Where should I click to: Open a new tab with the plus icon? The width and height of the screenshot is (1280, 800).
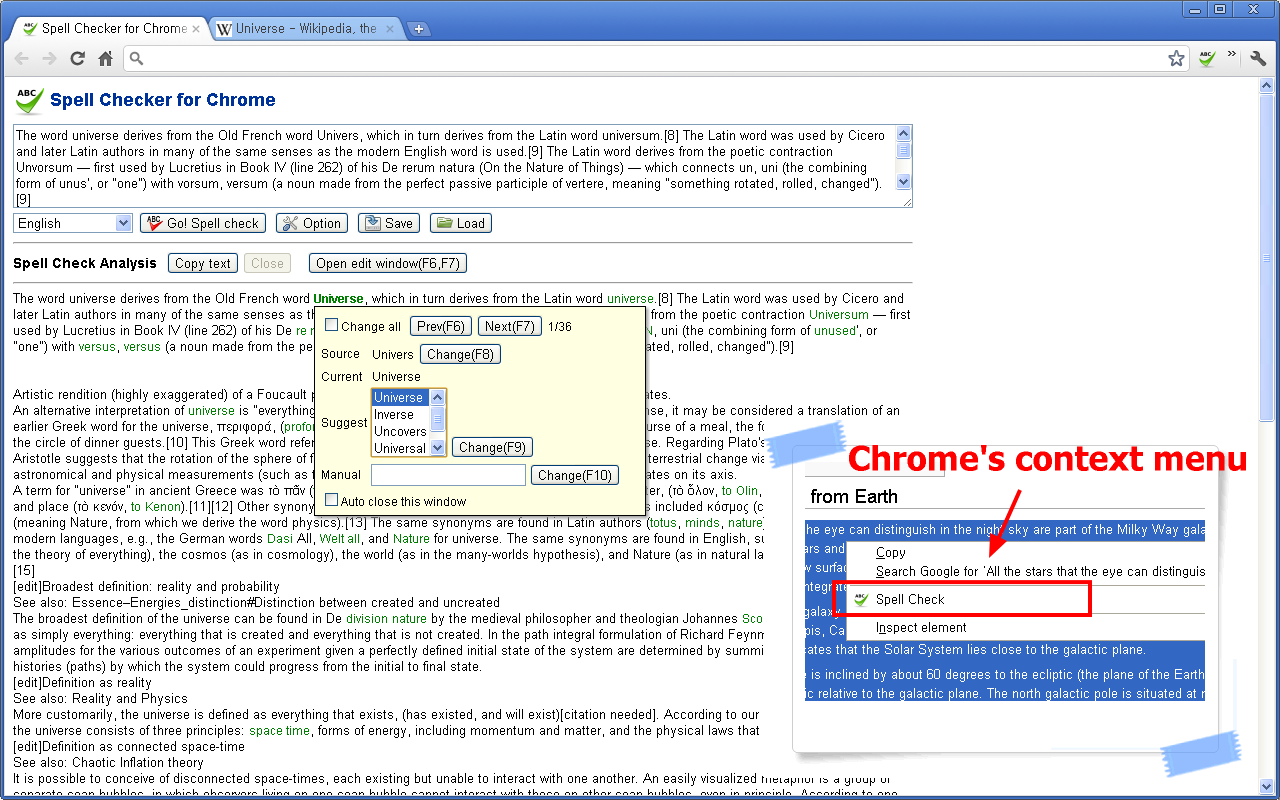418,28
